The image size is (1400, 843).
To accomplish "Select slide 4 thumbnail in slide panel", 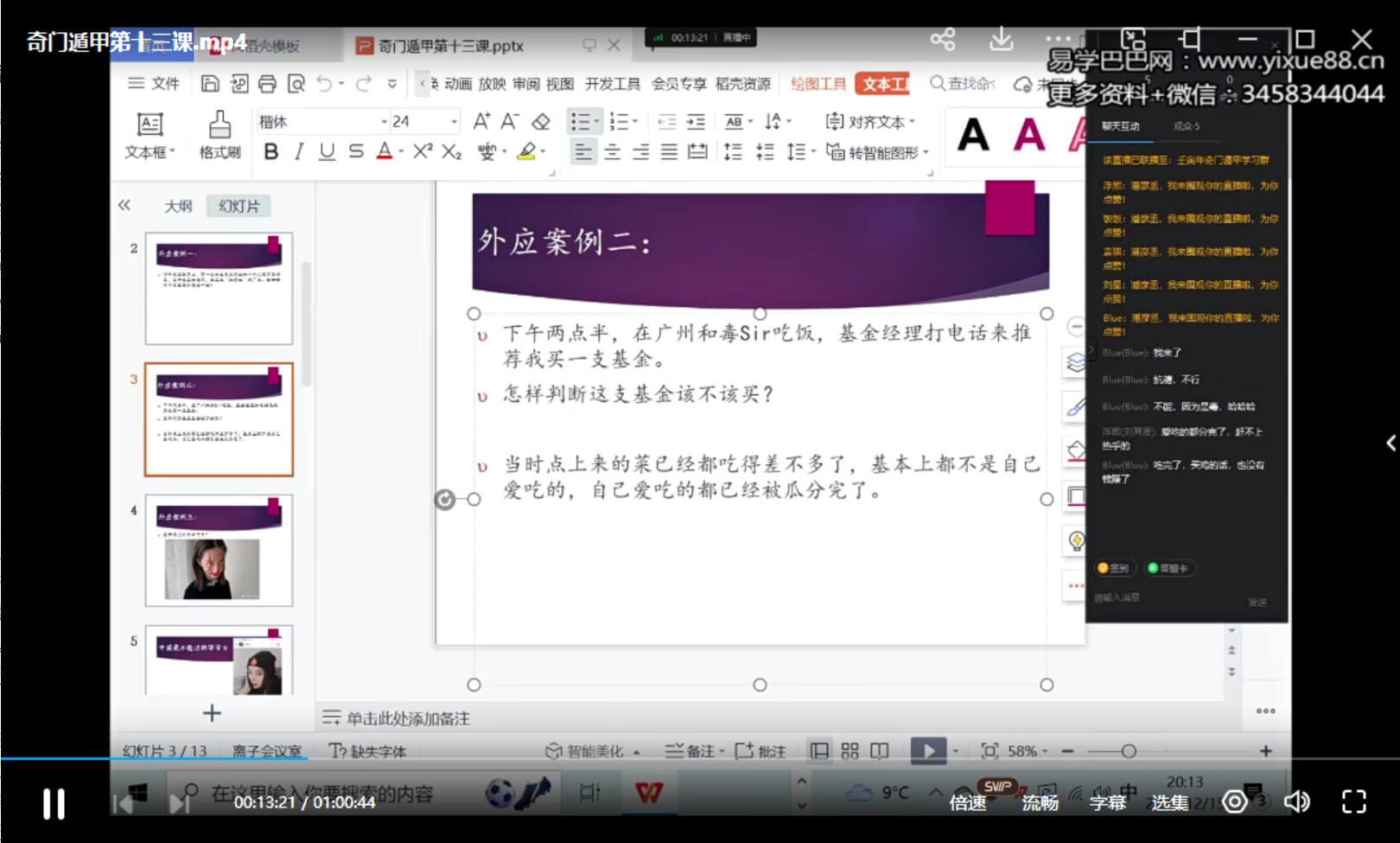I will pyautogui.click(x=219, y=549).
